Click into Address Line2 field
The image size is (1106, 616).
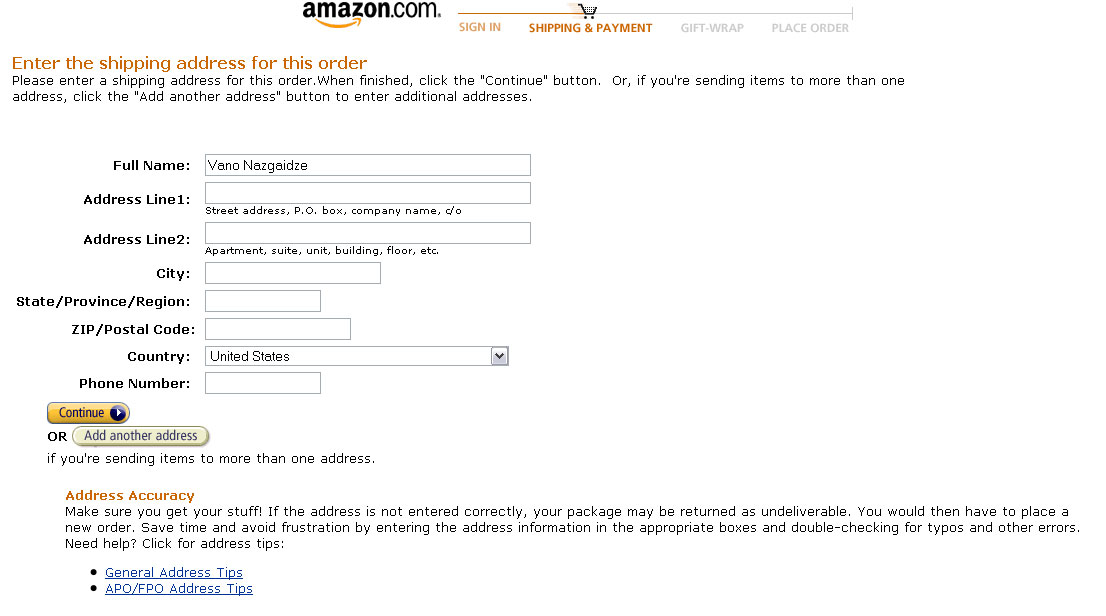point(367,233)
